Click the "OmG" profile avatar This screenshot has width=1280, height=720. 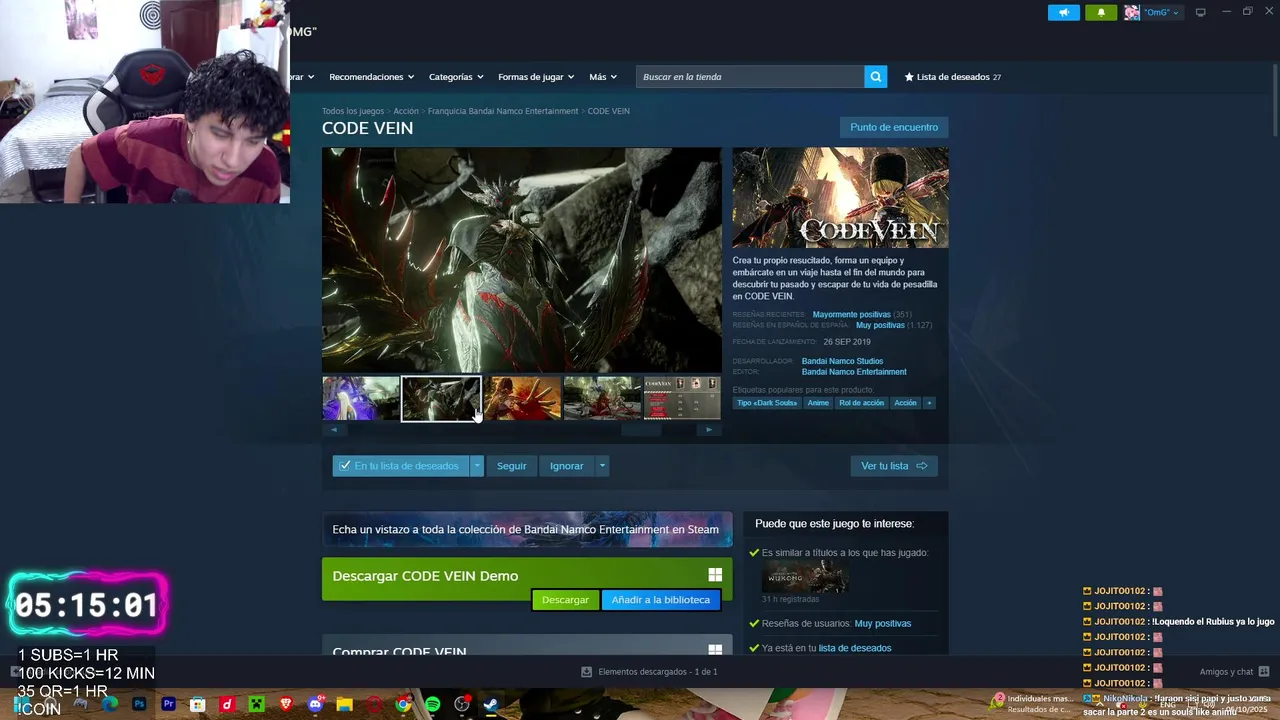[1132, 12]
